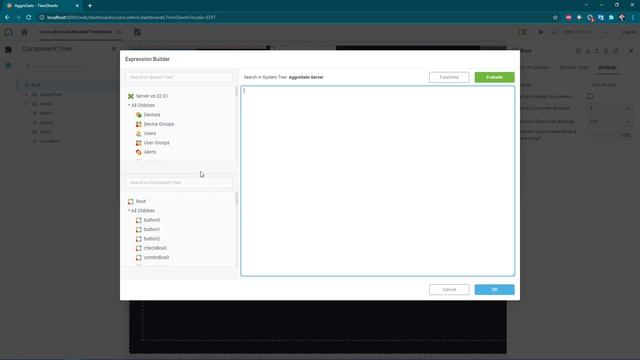Close the Component Tree panel
The width and height of the screenshot is (640, 360).
pyautogui.click(x=114, y=49)
